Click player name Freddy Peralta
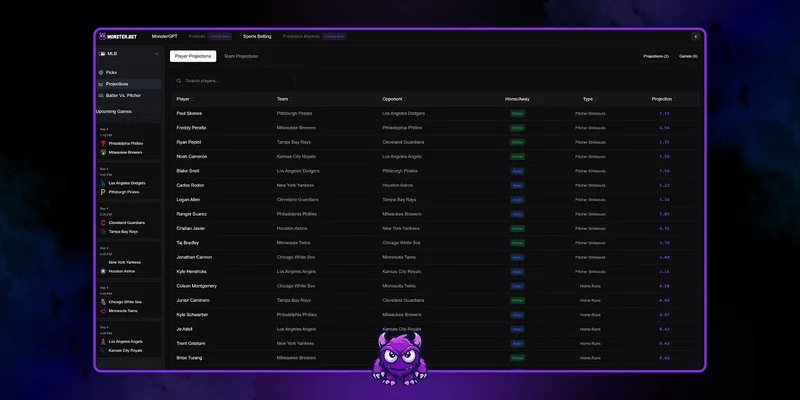This screenshot has height=400, width=800. coord(191,128)
